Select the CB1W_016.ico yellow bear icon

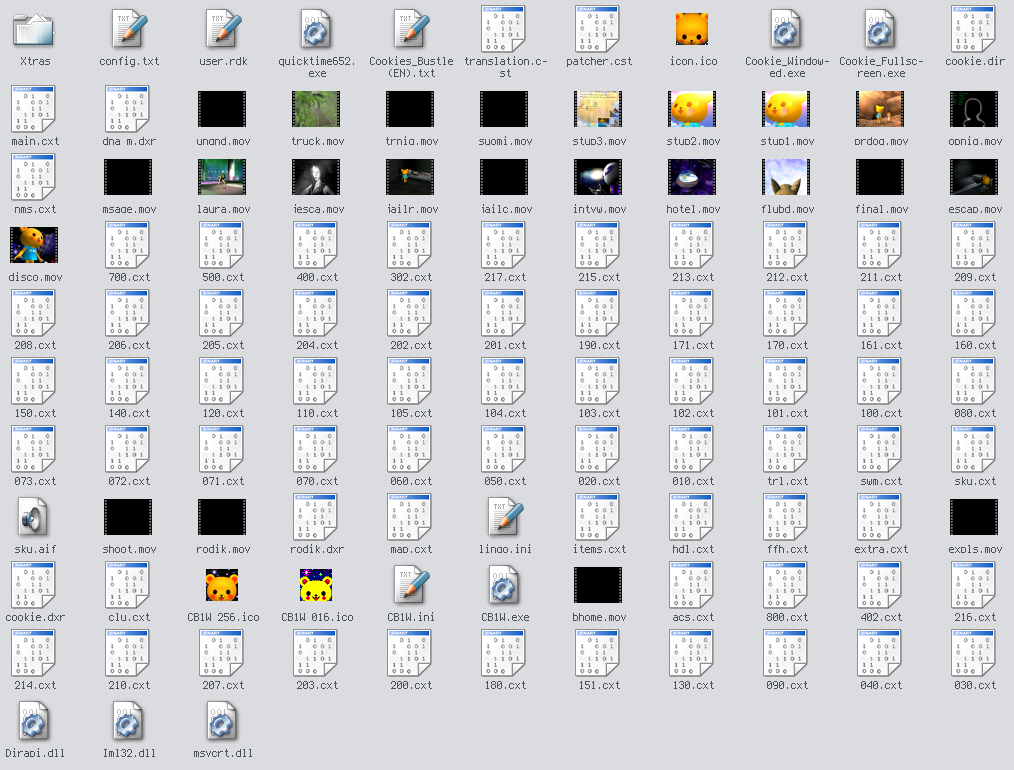[x=316, y=585]
